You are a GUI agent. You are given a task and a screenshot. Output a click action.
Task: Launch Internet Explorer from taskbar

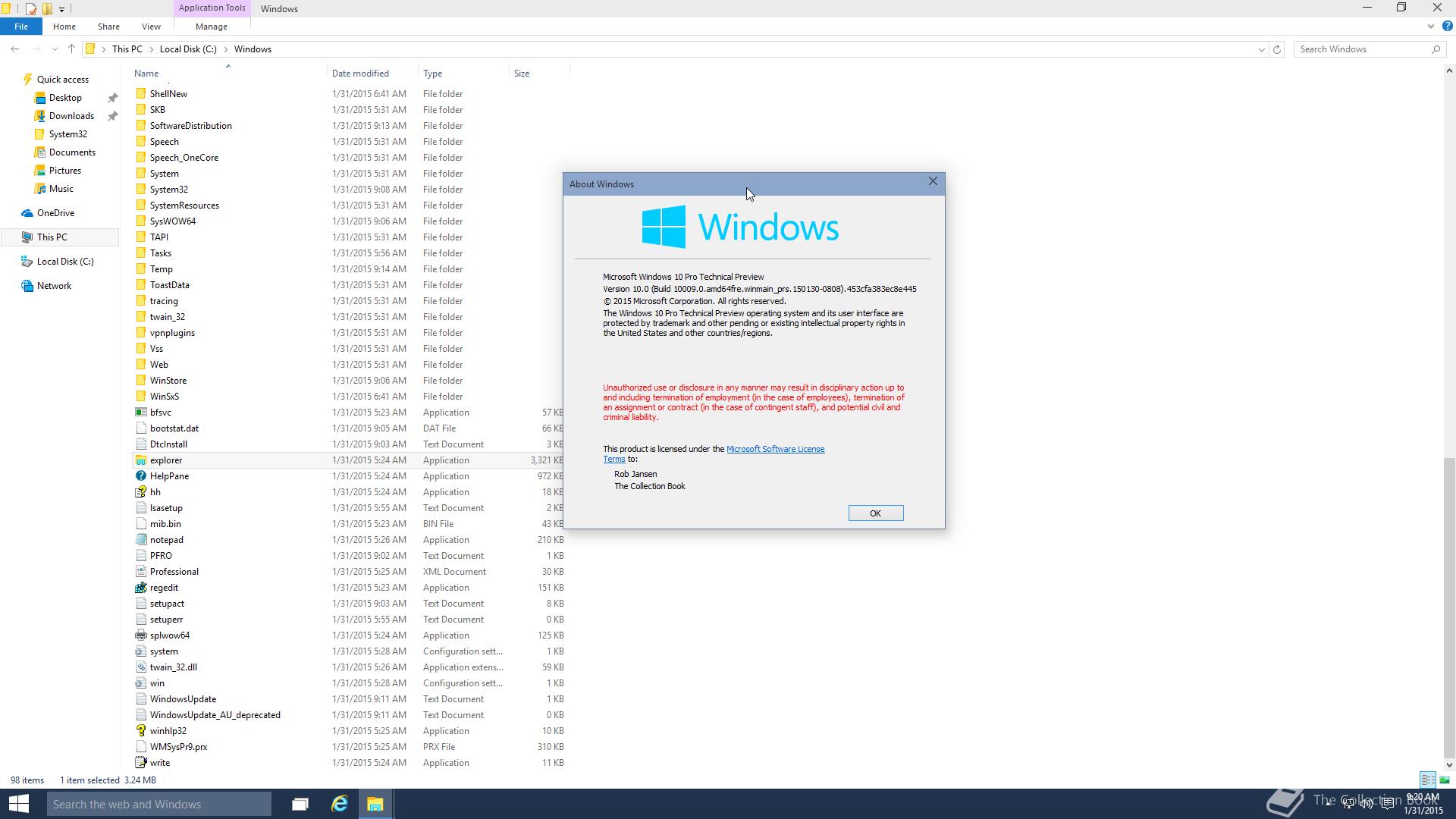pyautogui.click(x=339, y=804)
